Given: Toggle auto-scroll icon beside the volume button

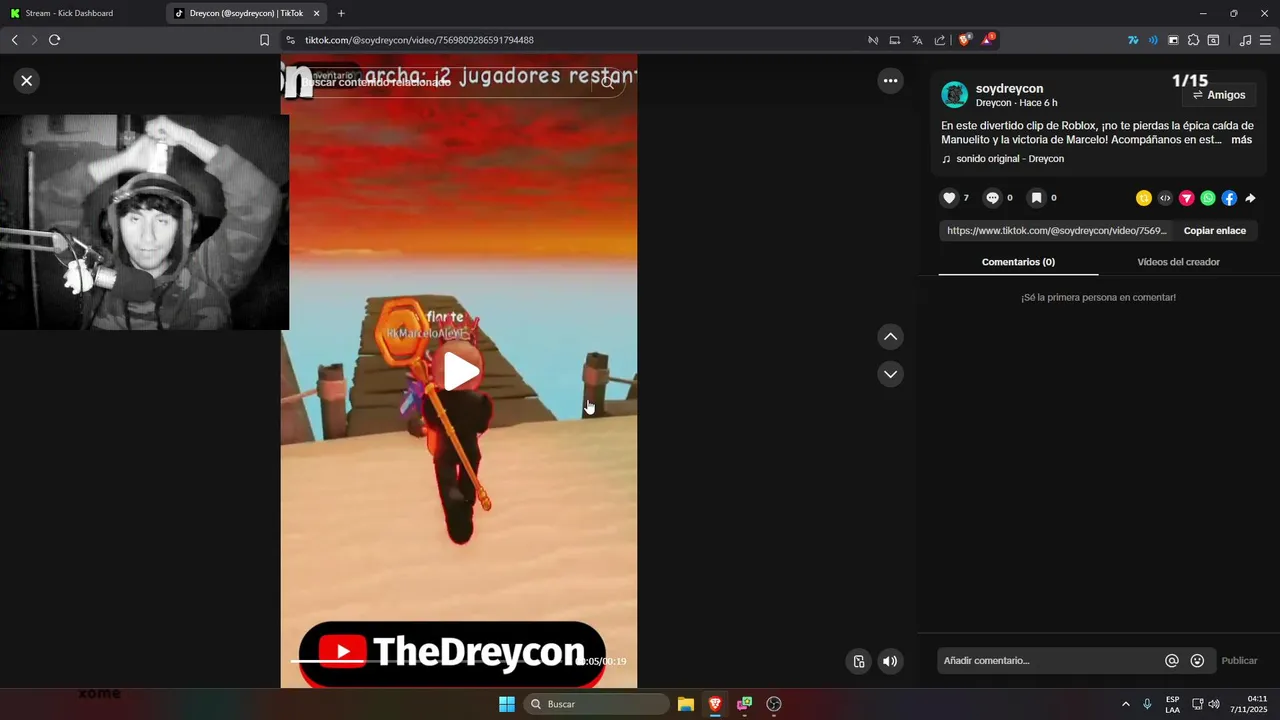Looking at the screenshot, I should (858, 661).
